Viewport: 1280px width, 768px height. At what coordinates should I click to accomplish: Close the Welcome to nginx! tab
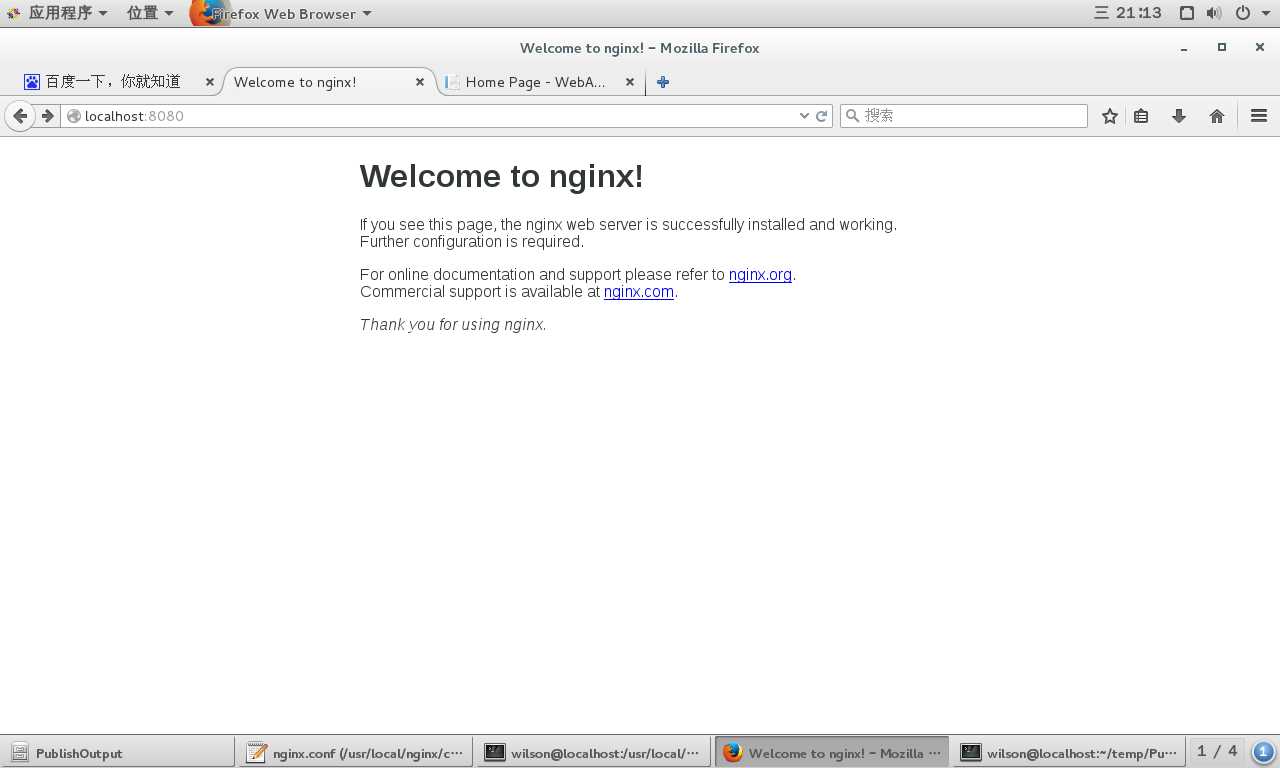click(x=420, y=82)
